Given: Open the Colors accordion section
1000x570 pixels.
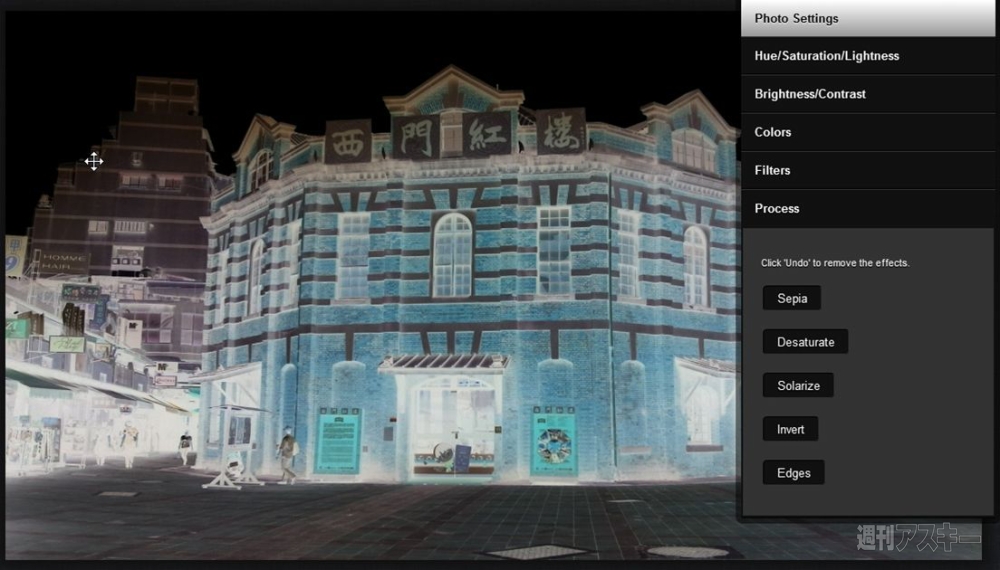Looking at the screenshot, I should coord(867,132).
